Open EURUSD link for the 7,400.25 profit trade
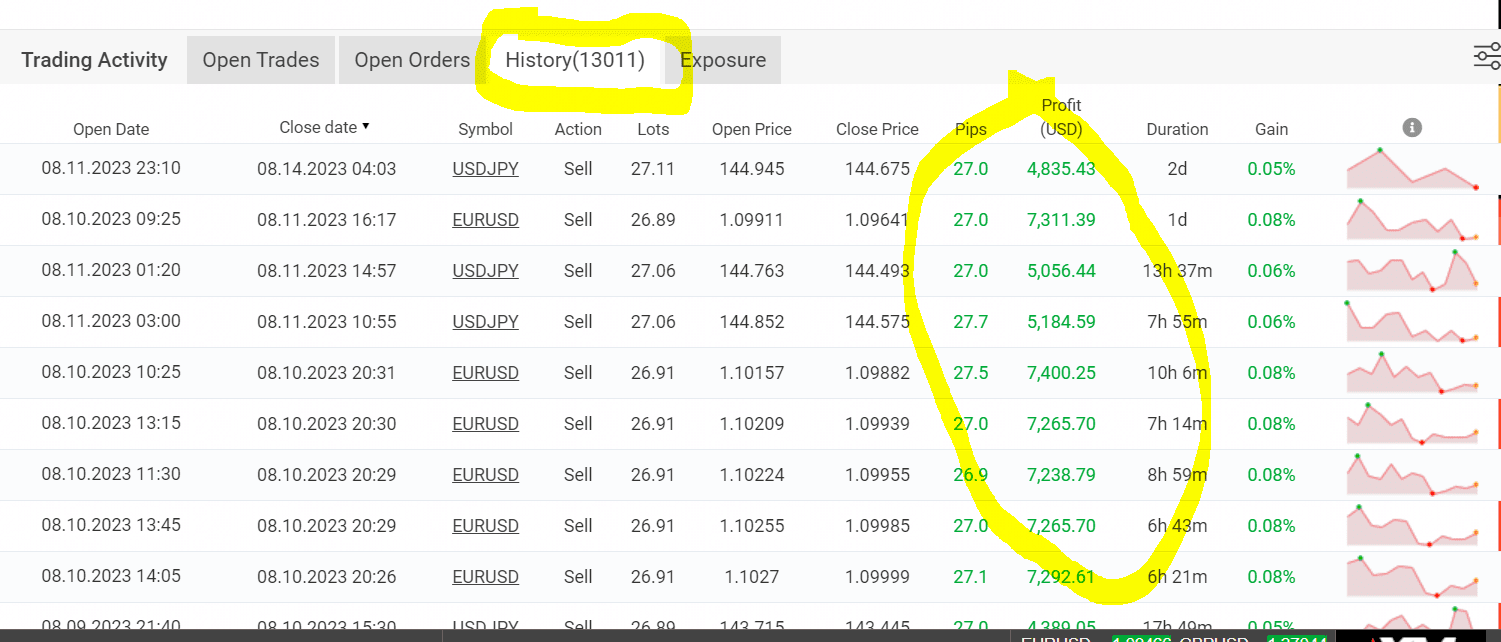 485,373
